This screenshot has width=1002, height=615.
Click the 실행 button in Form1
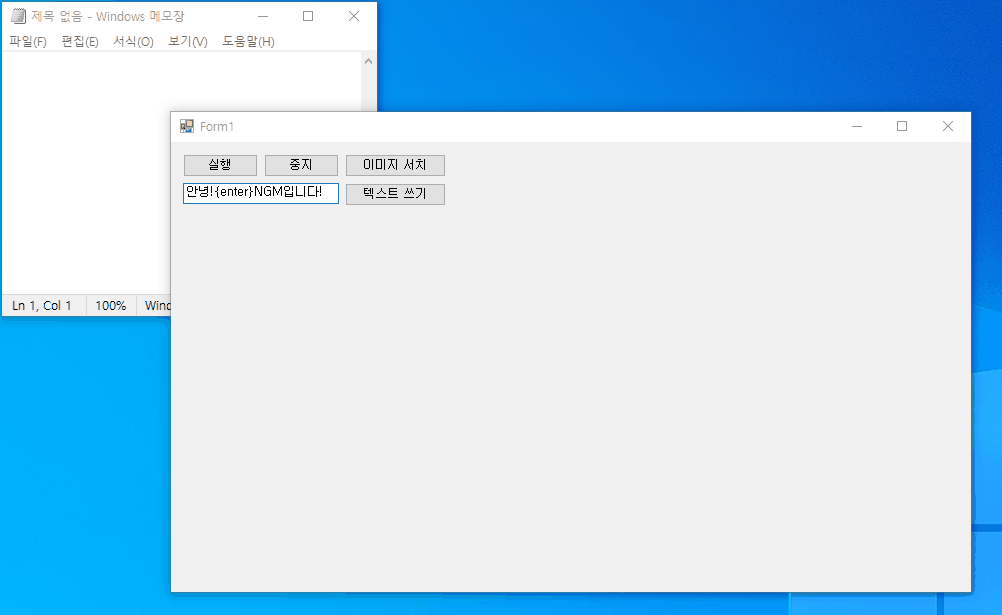(220, 165)
